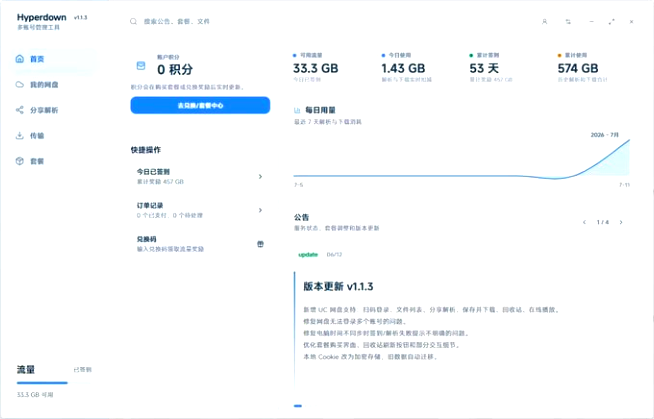Click the 公告 section heading

point(302,217)
